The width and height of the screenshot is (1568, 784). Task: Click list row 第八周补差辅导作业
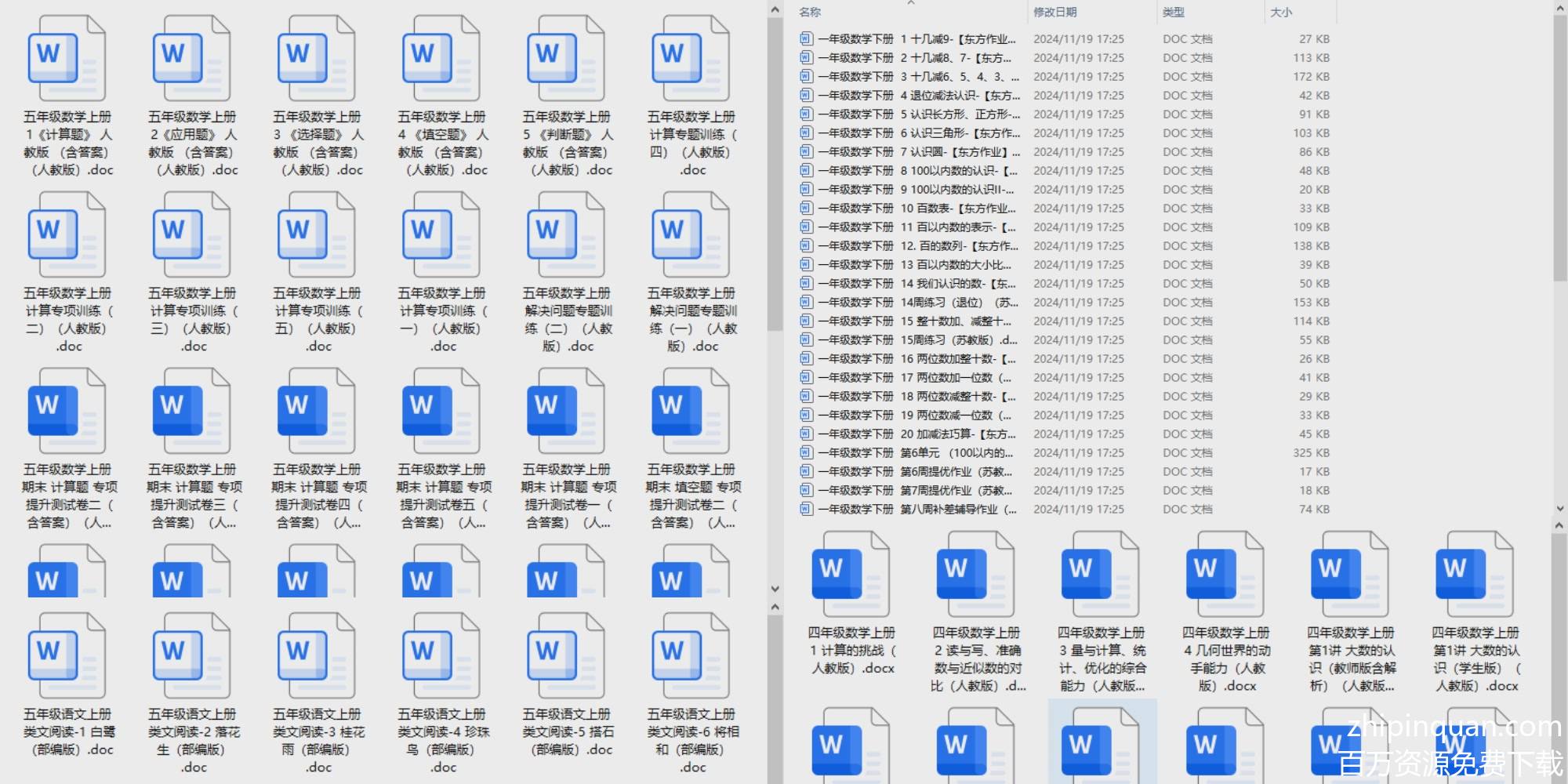pyautogui.click(x=1065, y=509)
